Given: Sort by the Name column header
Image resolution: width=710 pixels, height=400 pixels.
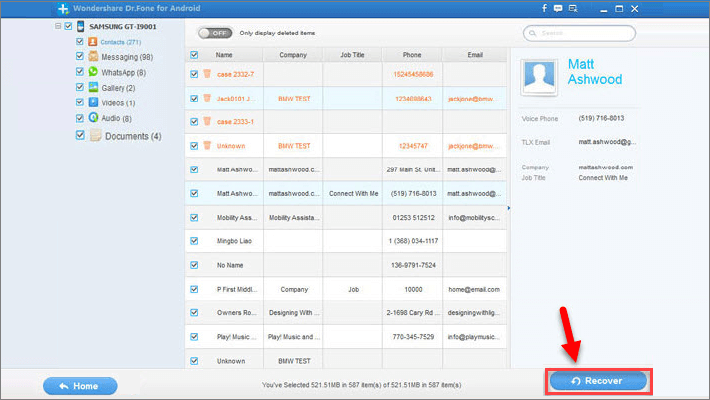Looking at the screenshot, I should coord(224,55).
